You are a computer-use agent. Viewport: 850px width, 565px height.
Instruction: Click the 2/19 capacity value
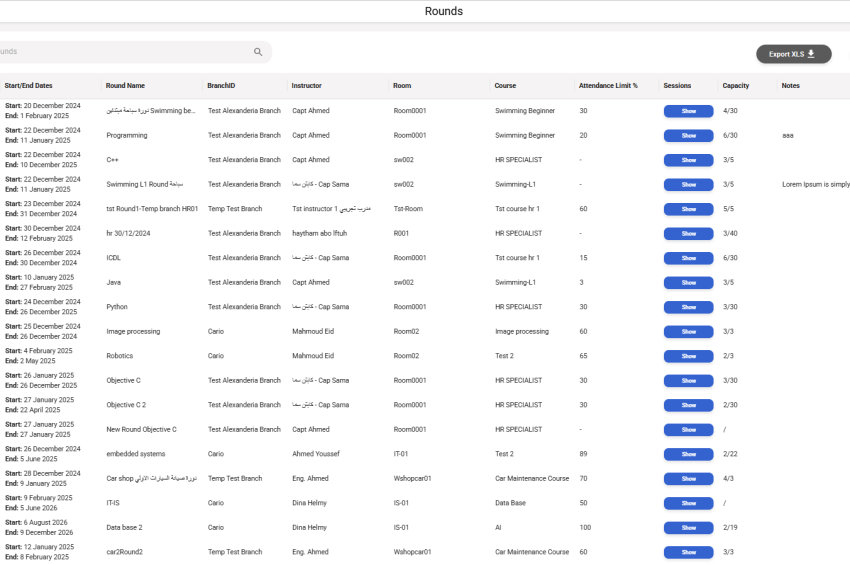[x=730, y=528]
